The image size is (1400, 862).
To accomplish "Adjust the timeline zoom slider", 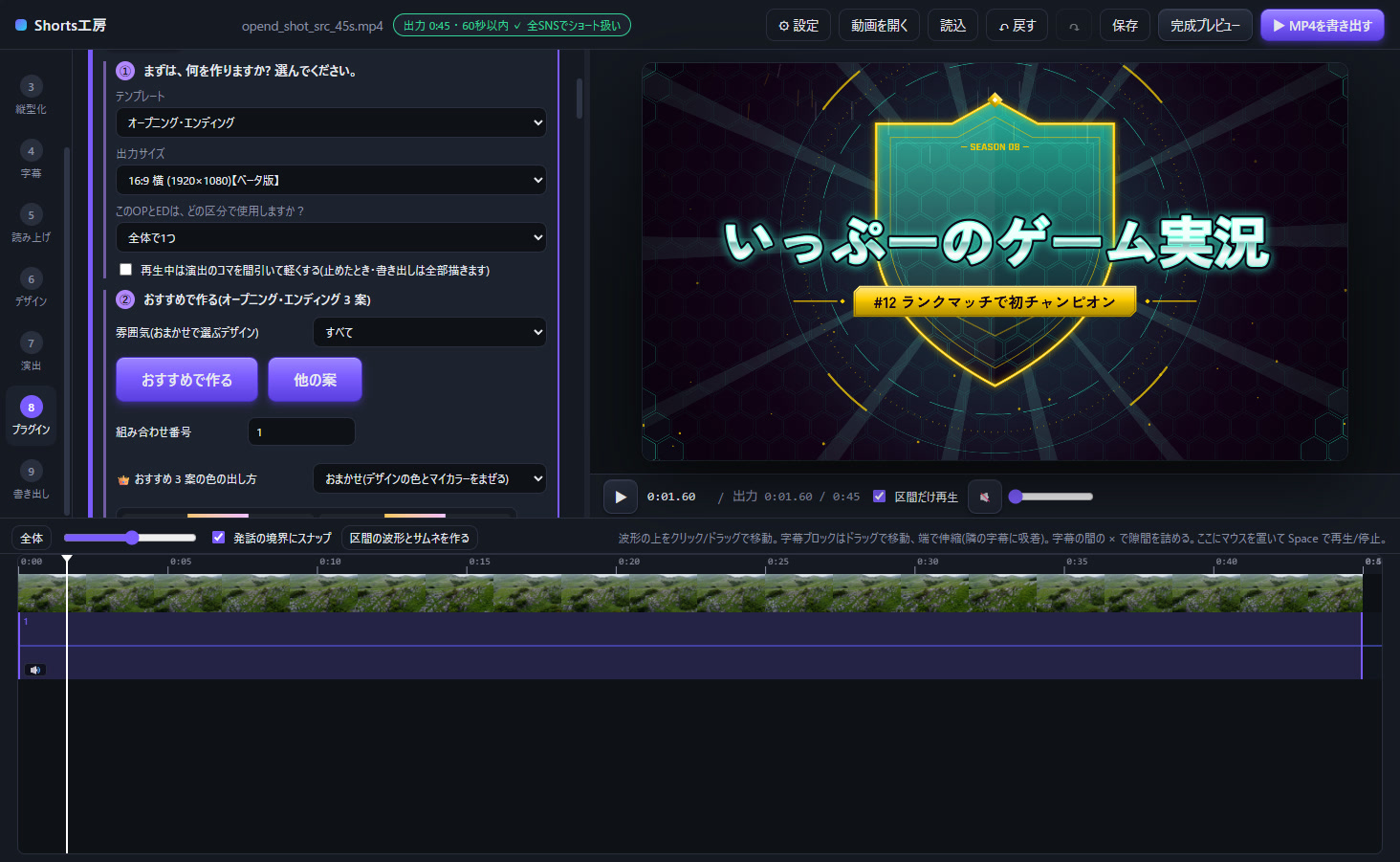I will coord(130,538).
